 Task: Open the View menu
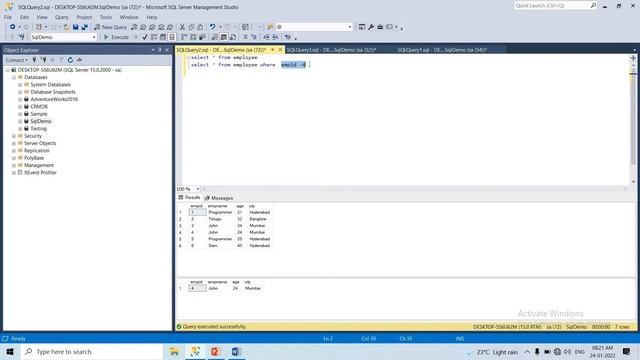click(42, 17)
